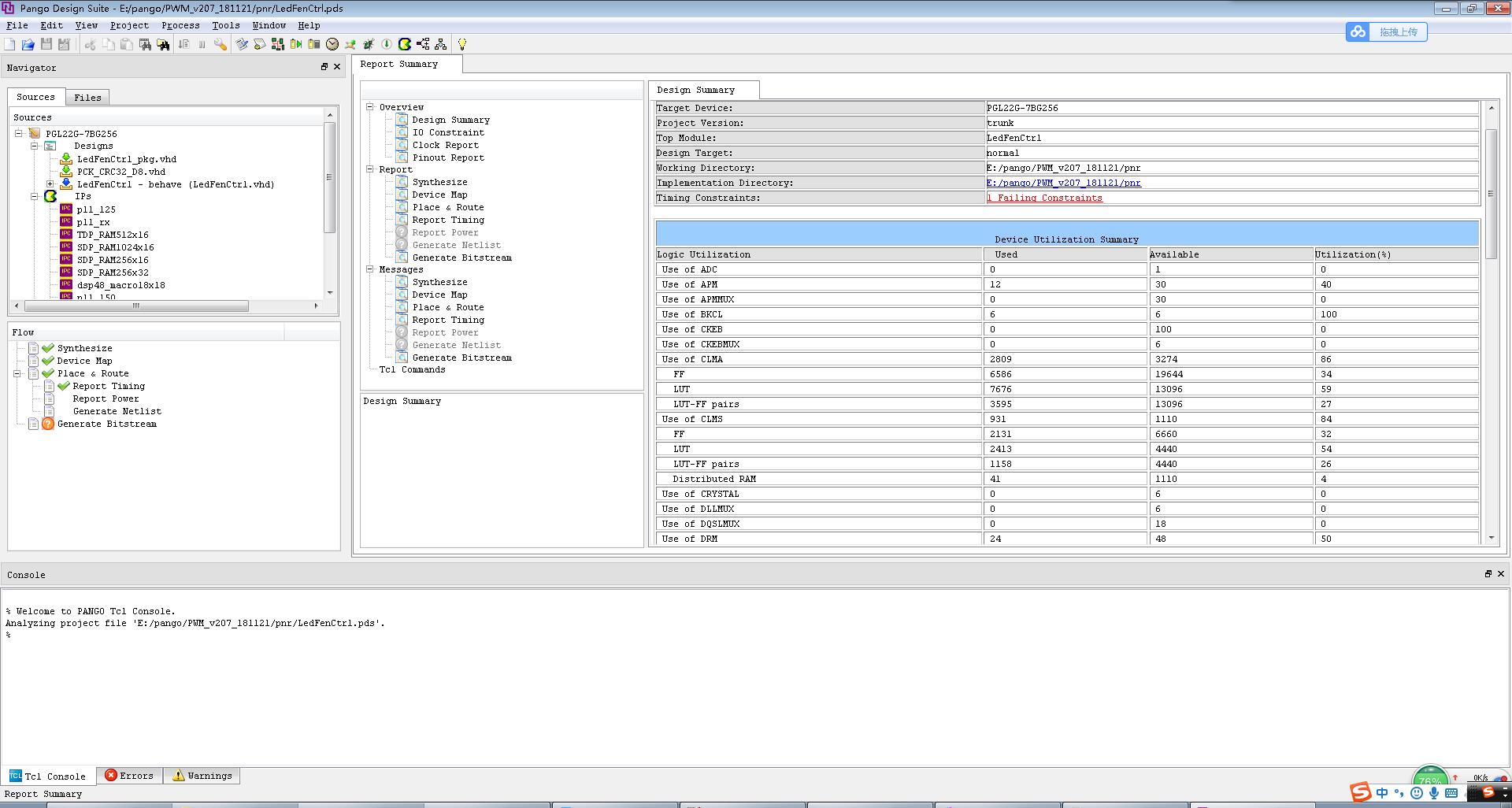Click the Find in Files toolbar icon
Screen dimensions: 1512x808
point(163,44)
